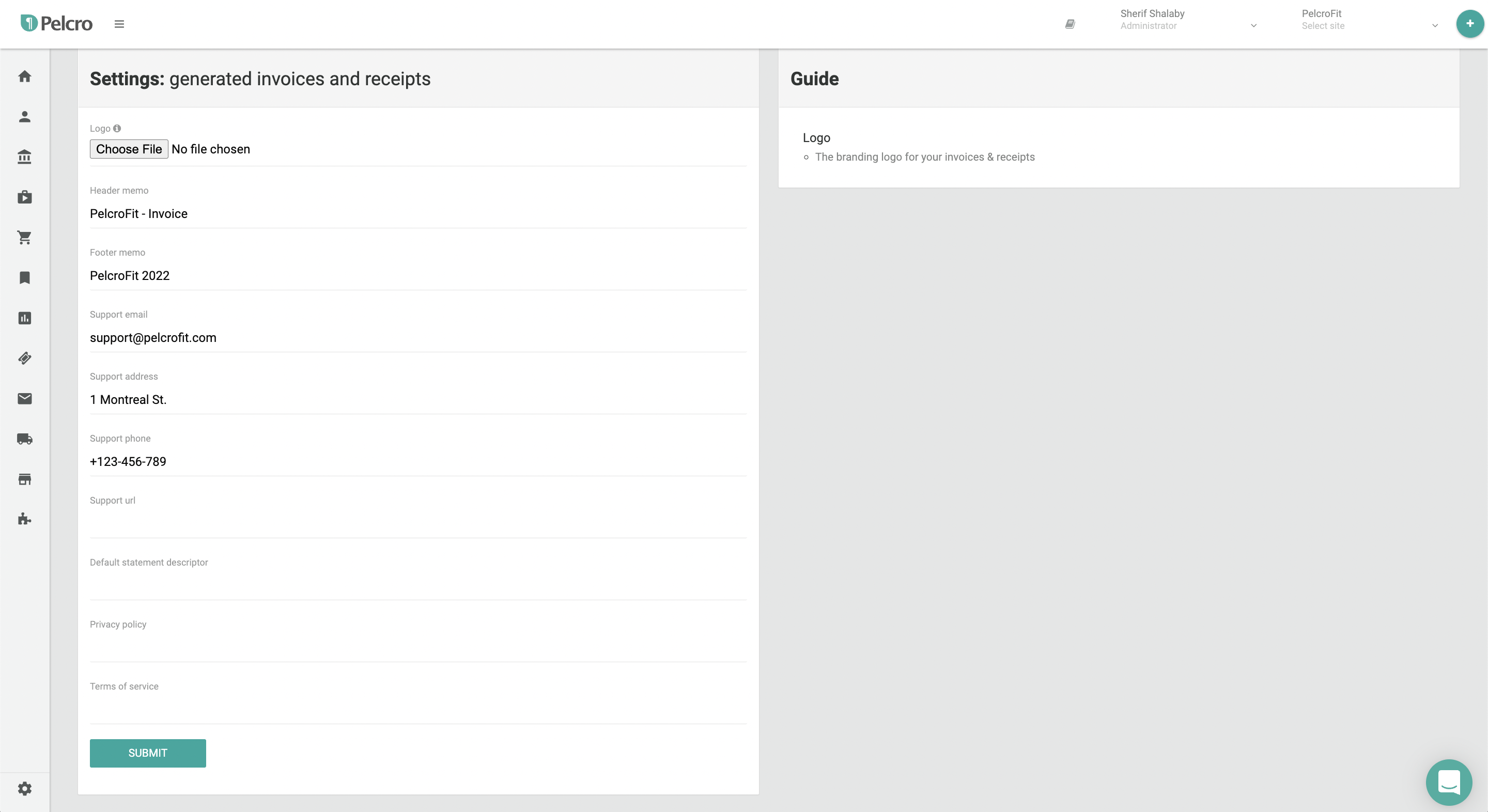
Task: Click the coupon ticket sidebar icon
Action: (24, 358)
